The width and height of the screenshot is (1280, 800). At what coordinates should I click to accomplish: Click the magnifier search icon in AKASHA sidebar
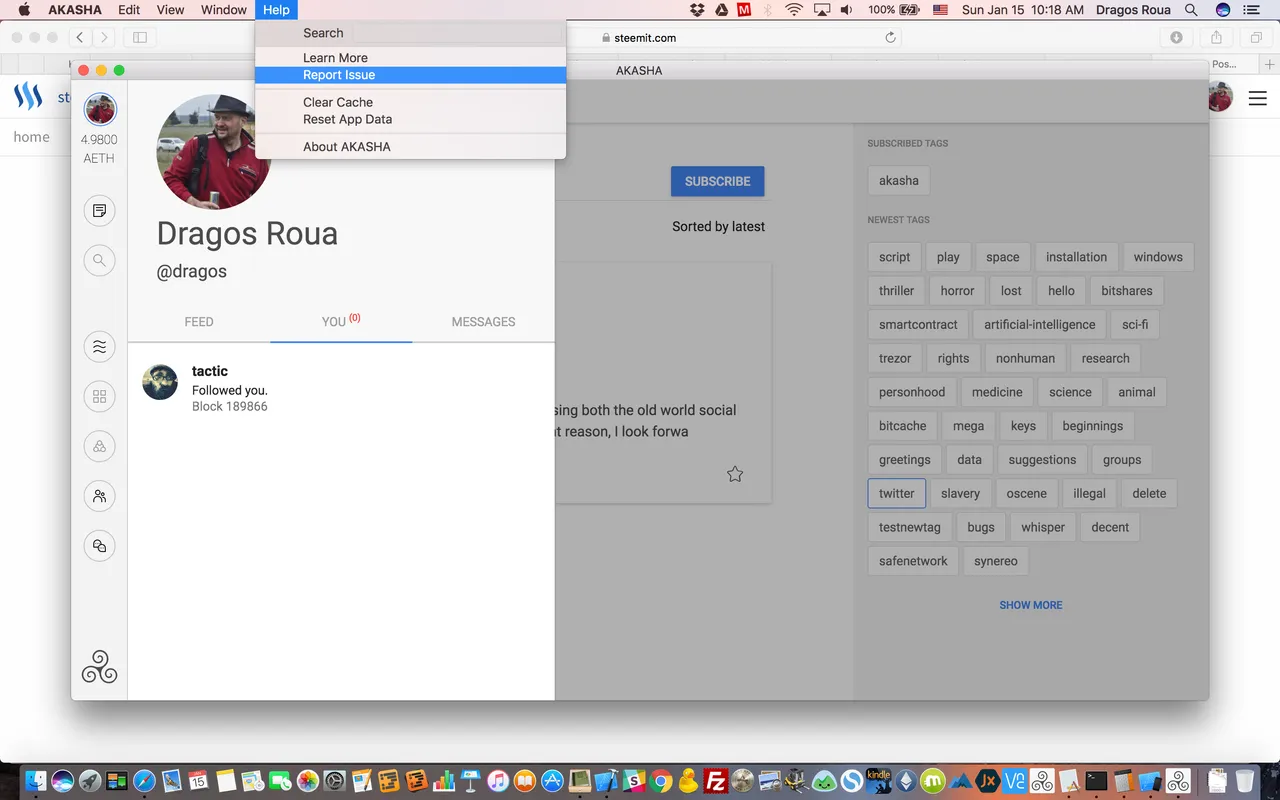pyautogui.click(x=99, y=261)
